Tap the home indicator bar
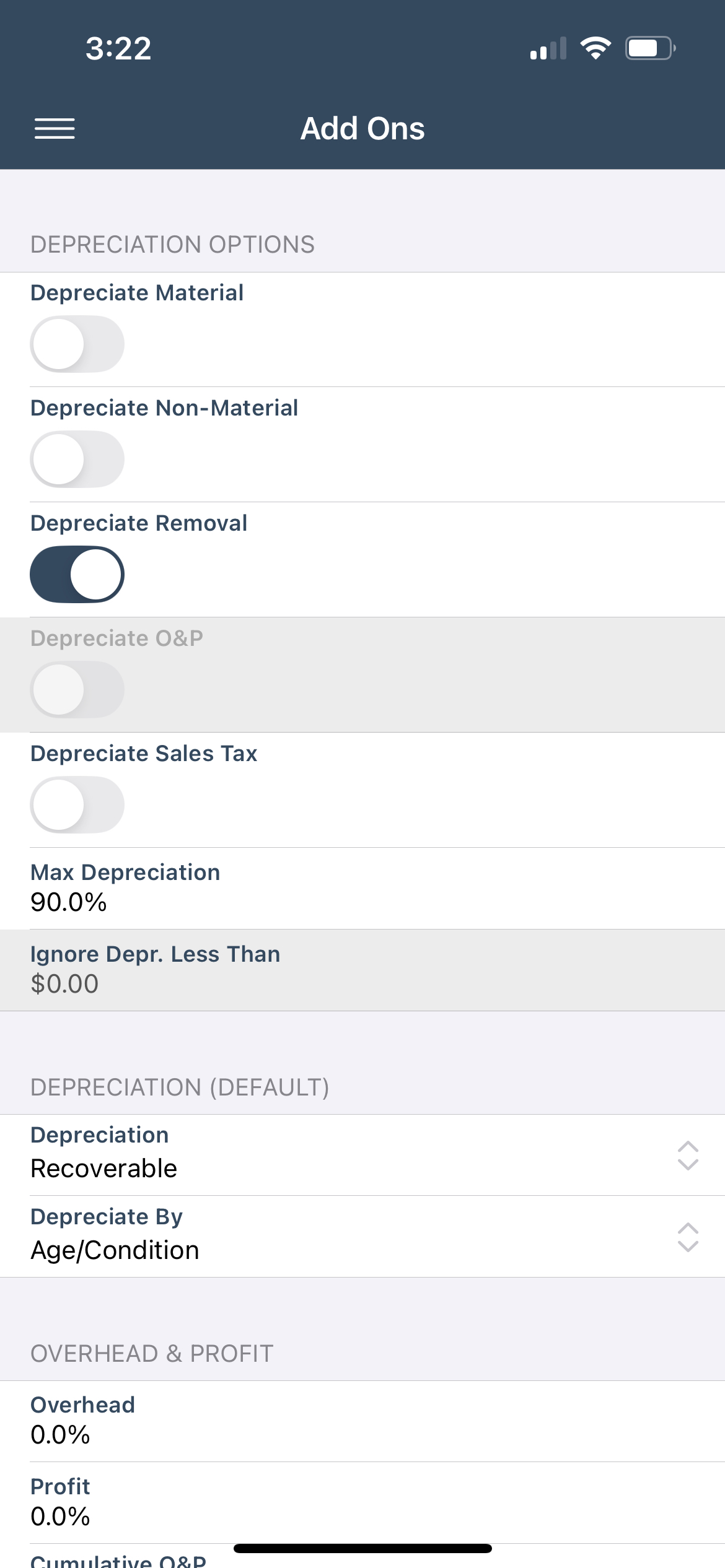725x1568 pixels. pyautogui.click(x=362, y=1549)
